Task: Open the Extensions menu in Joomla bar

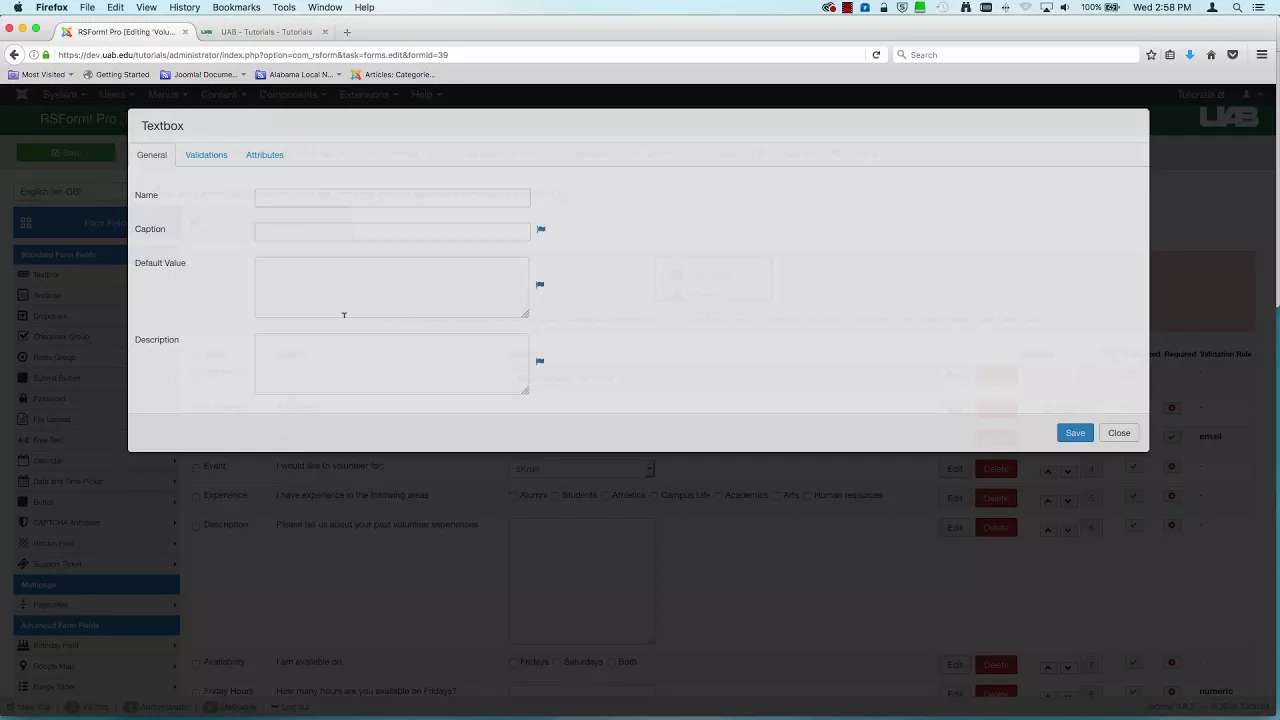Action: pyautogui.click(x=368, y=95)
